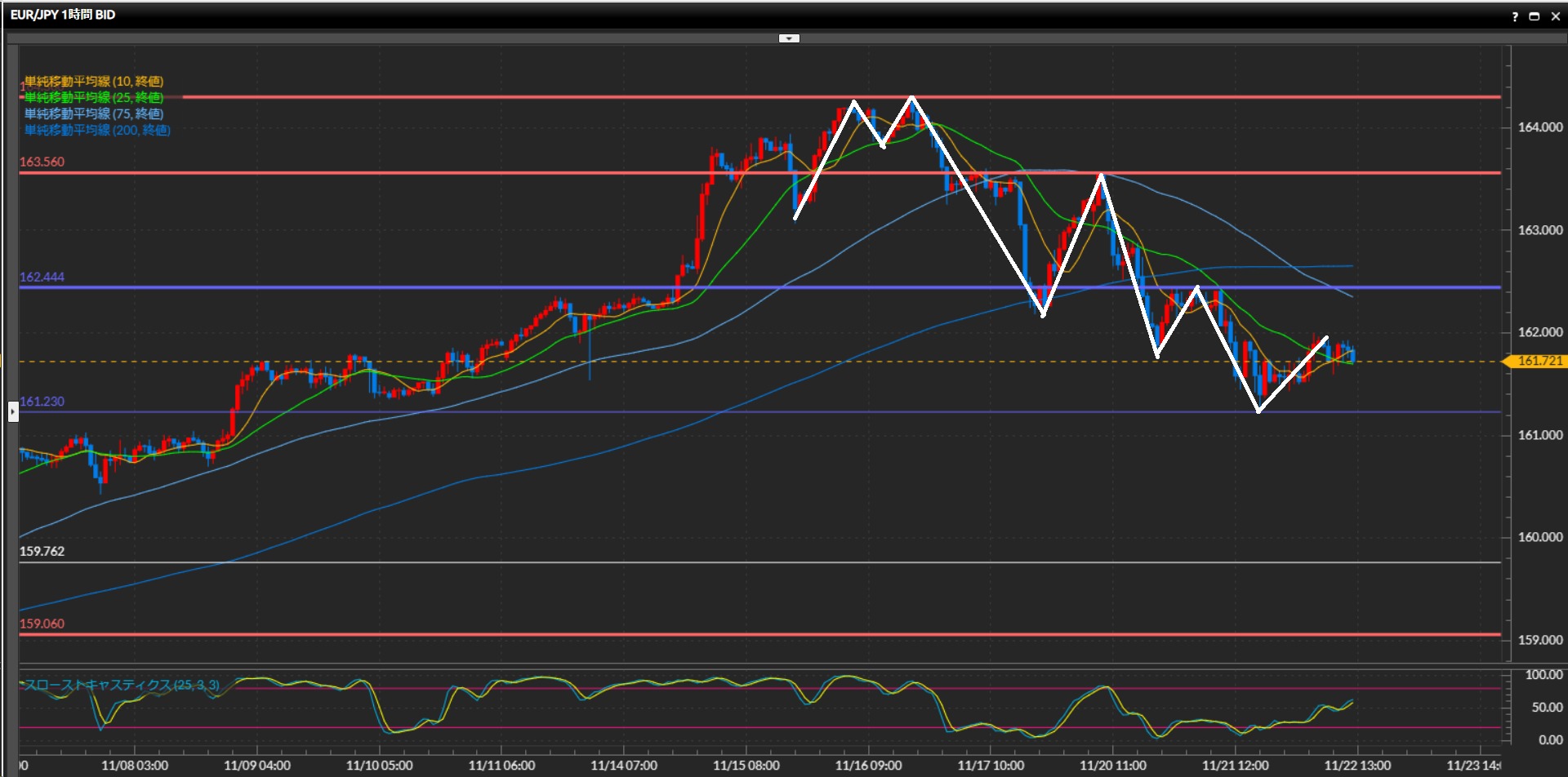Click the 11/22 13:00 time axis marker
The width and height of the screenshot is (1568, 777).
click(x=1357, y=766)
